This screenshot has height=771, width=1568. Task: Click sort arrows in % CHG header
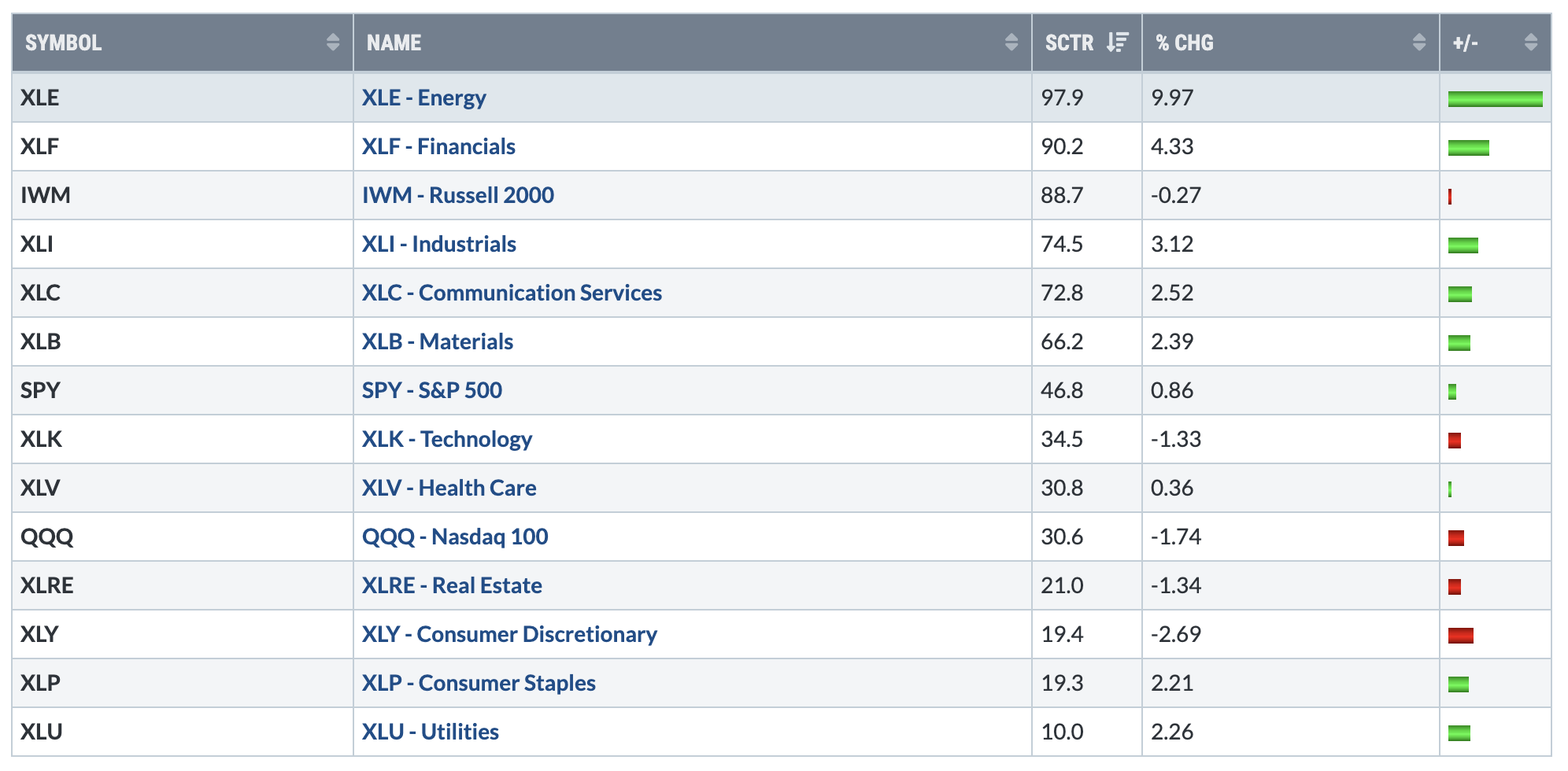pos(1419,42)
